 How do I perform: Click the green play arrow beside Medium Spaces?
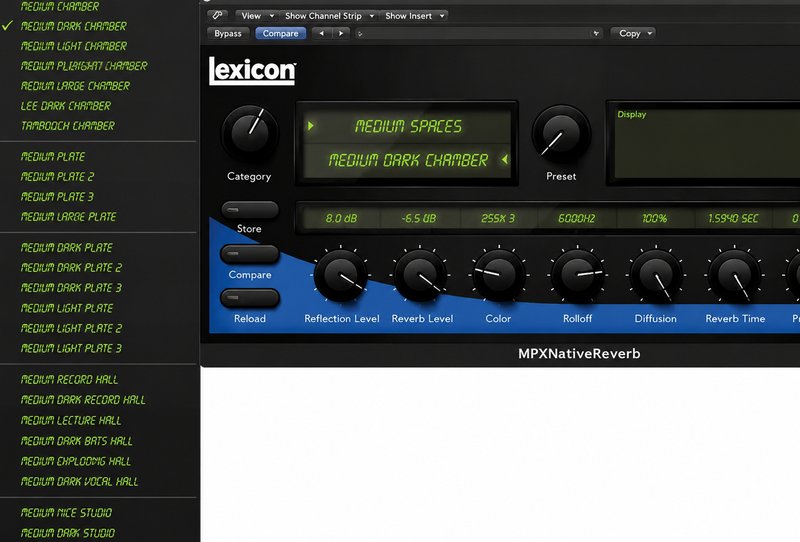[x=310, y=126]
